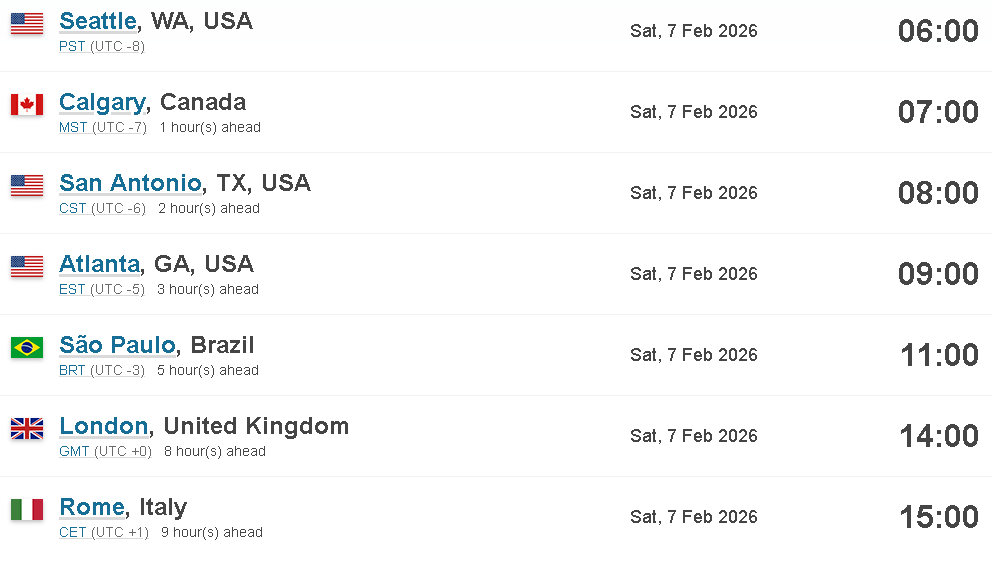Click the USA flag beside Seattle
The height and width of the screenshot is (561, 992).
tap(27, 23)
